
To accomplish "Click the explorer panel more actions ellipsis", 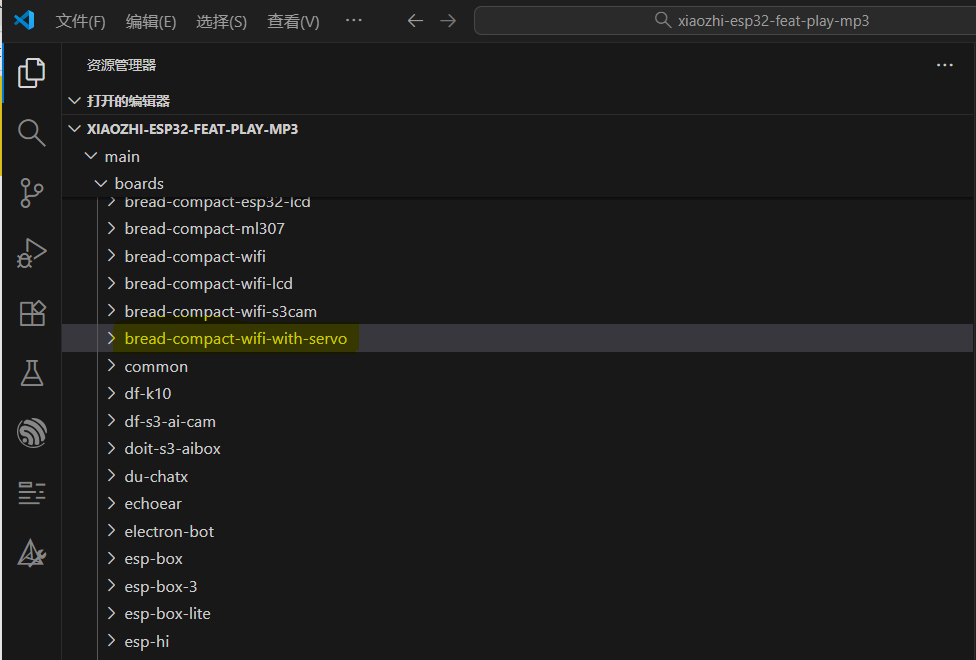I will pyautogui.click(x=944, y=65).
